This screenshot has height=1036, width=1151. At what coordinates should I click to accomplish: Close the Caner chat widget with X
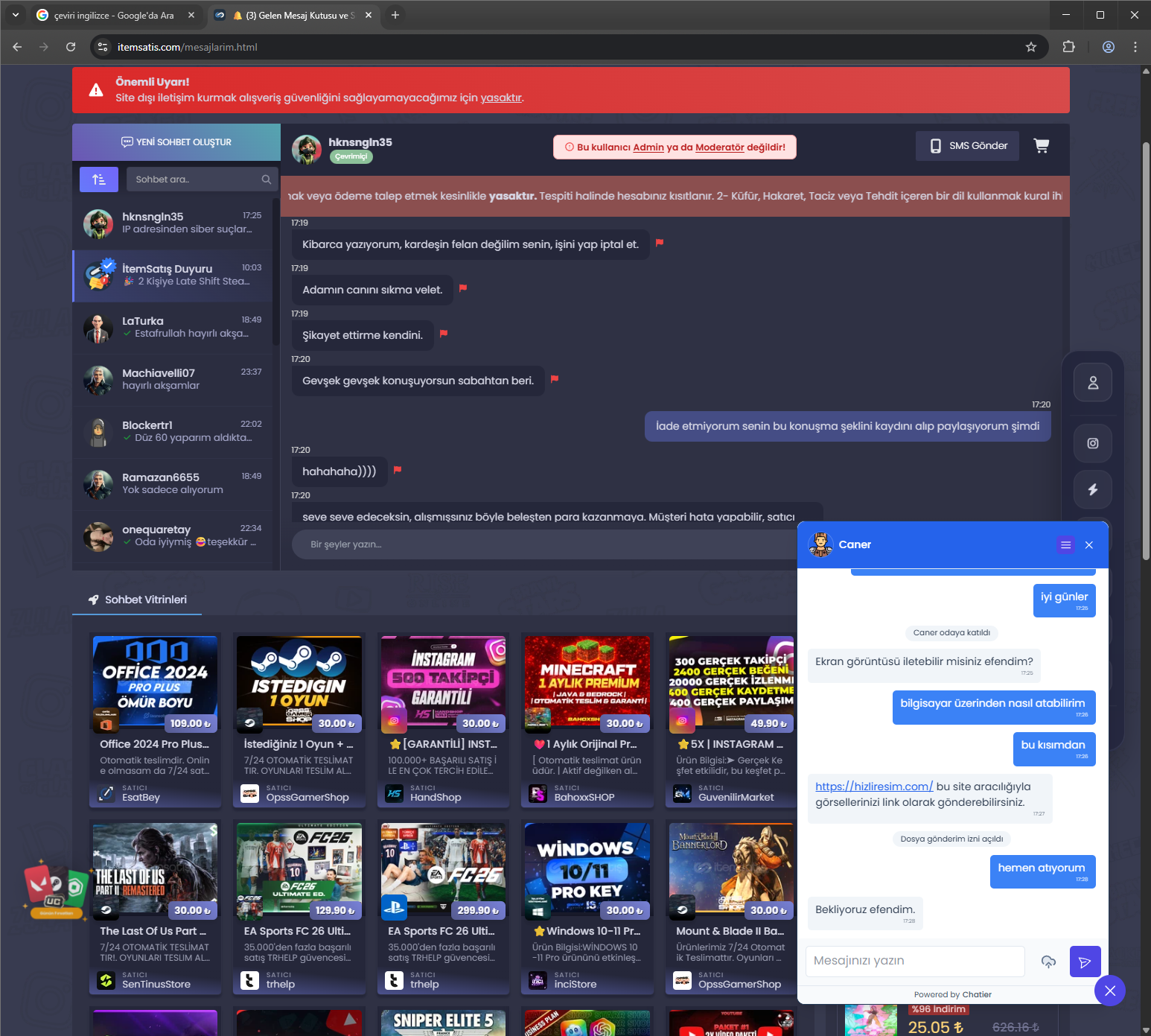pos(1089,545)
